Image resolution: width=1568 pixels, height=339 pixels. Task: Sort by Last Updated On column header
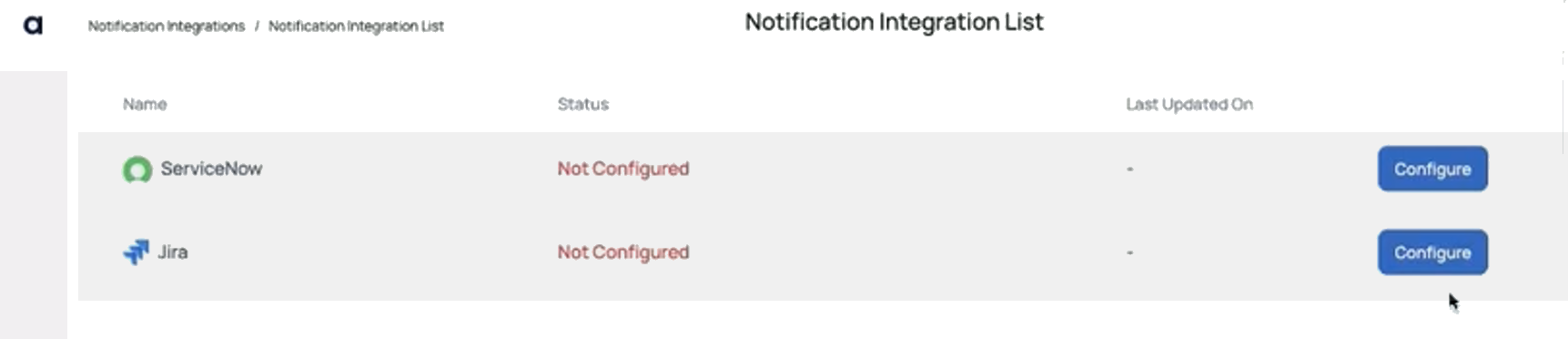coord(1189,104)
